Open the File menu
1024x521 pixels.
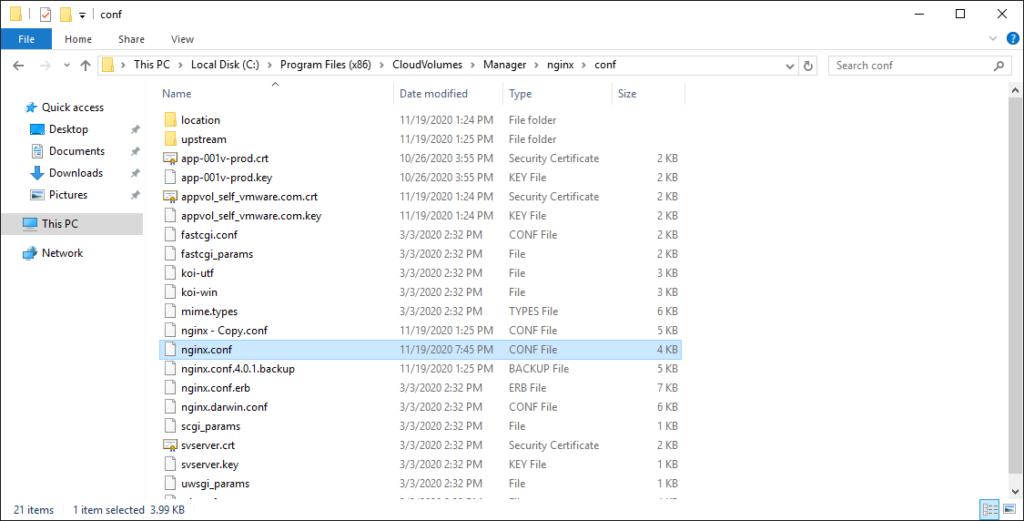[x=27, y=39]
